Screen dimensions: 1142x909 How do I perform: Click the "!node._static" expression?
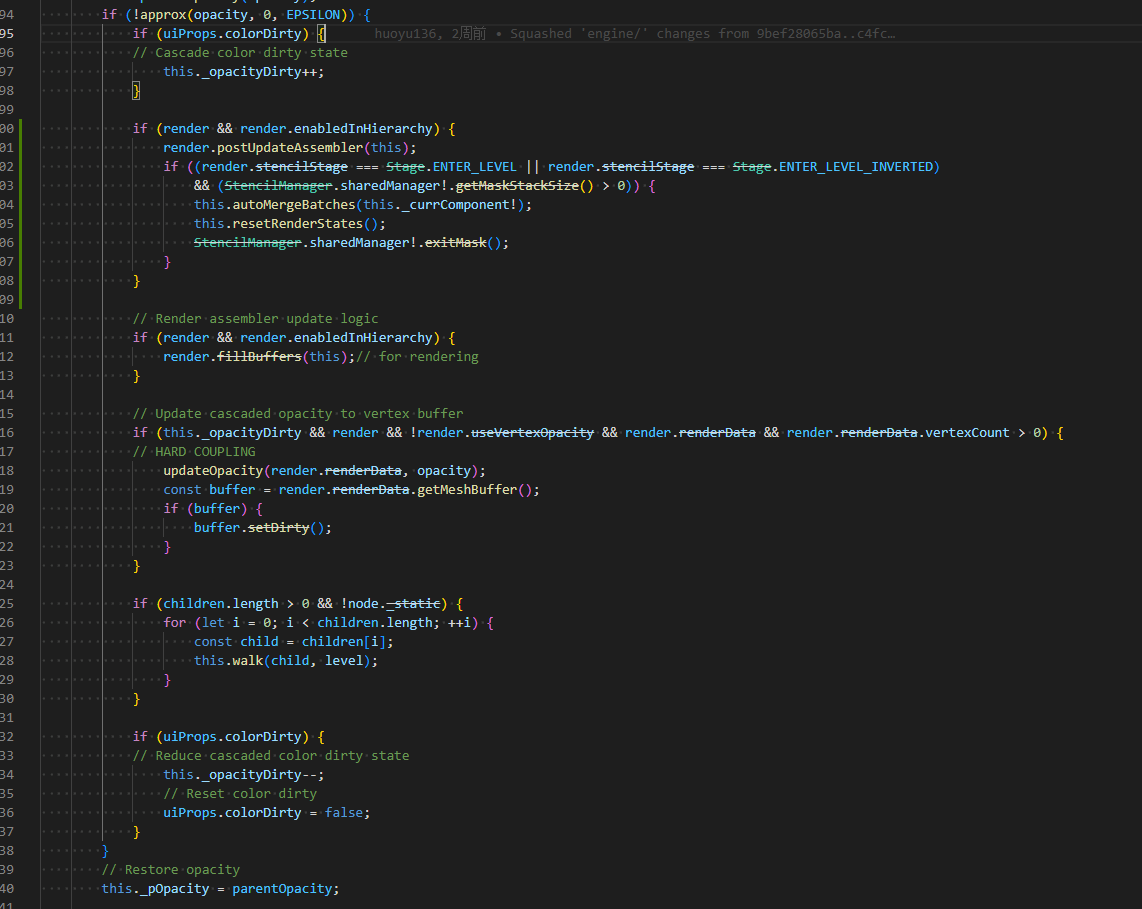(x=390, y=603)
